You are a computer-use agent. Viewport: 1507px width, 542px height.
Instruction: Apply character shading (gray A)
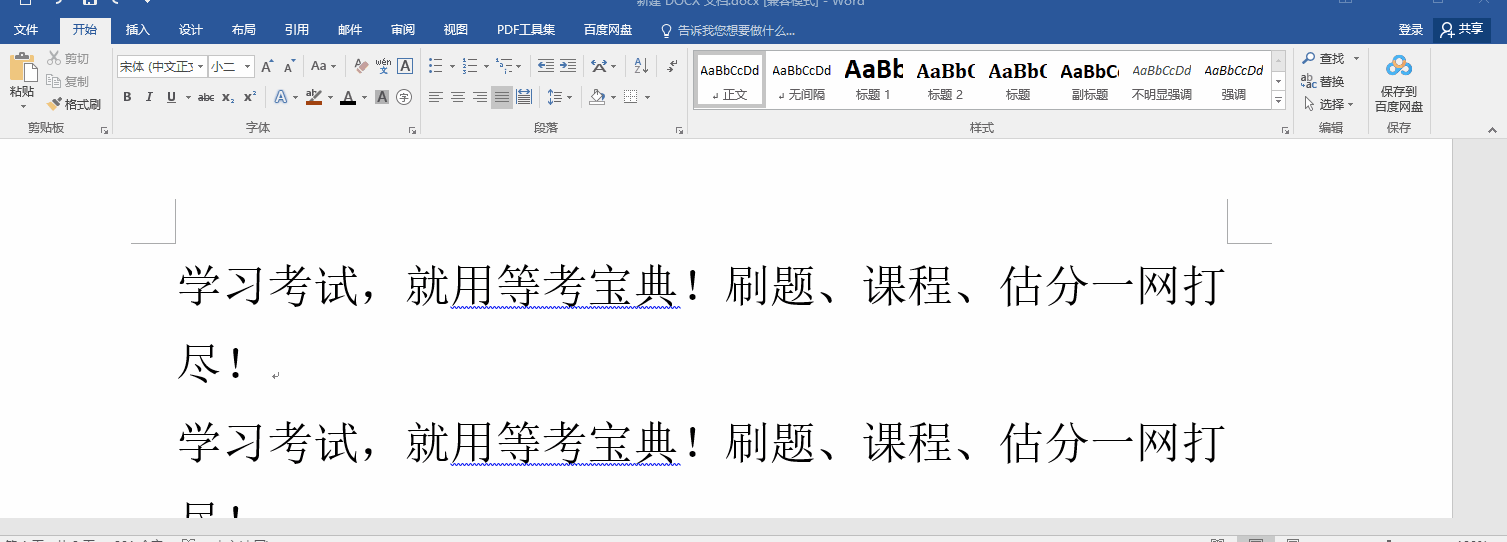pos(384,97)
